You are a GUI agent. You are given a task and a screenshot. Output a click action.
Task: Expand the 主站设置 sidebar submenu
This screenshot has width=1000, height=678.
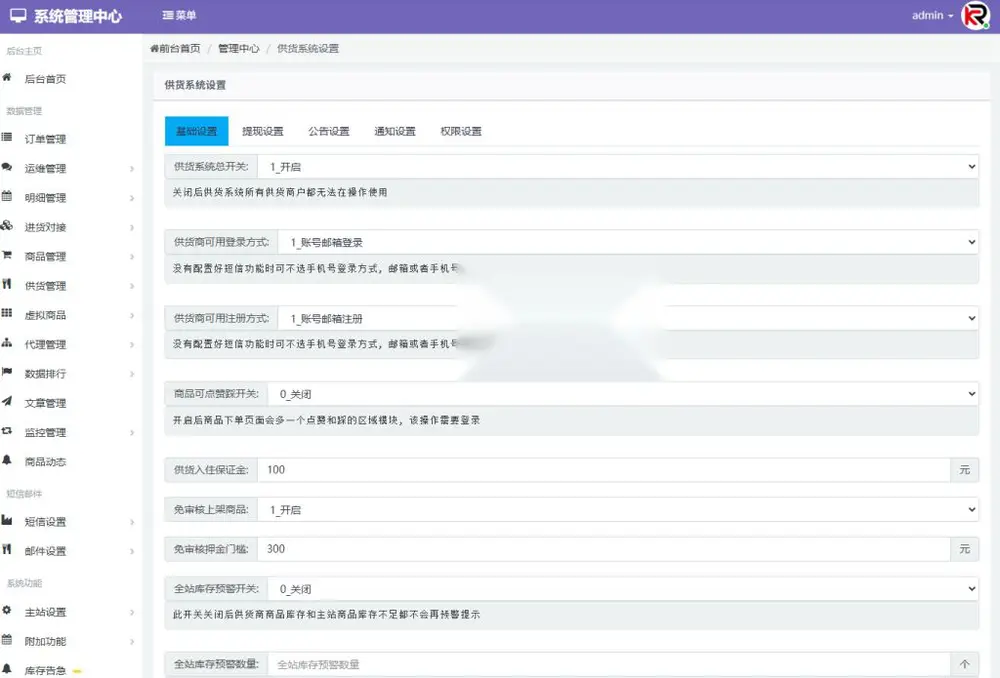pos(132,612)
